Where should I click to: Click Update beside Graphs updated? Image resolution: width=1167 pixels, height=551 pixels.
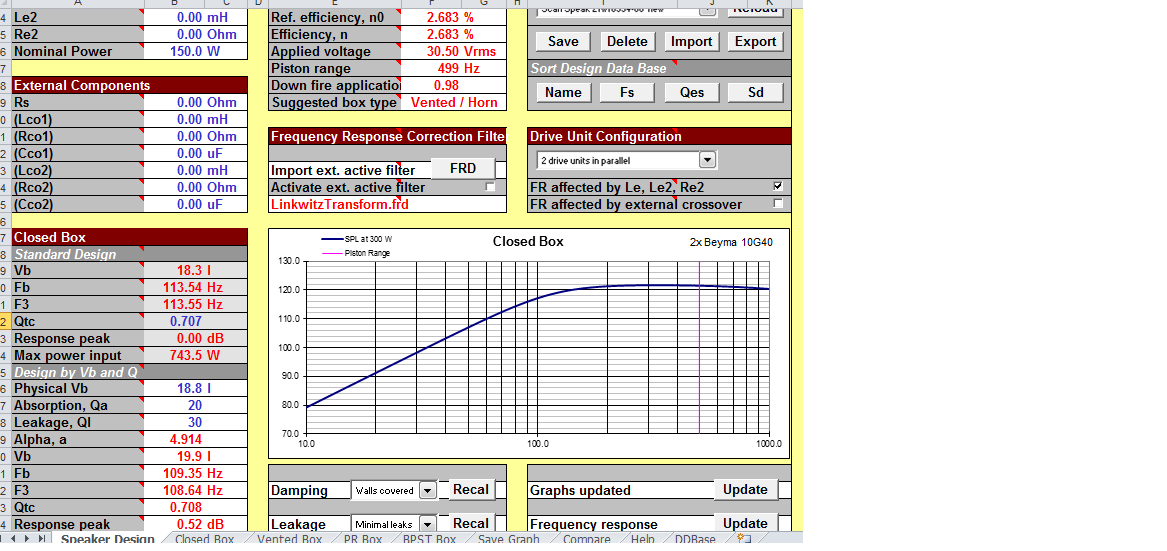745,490
